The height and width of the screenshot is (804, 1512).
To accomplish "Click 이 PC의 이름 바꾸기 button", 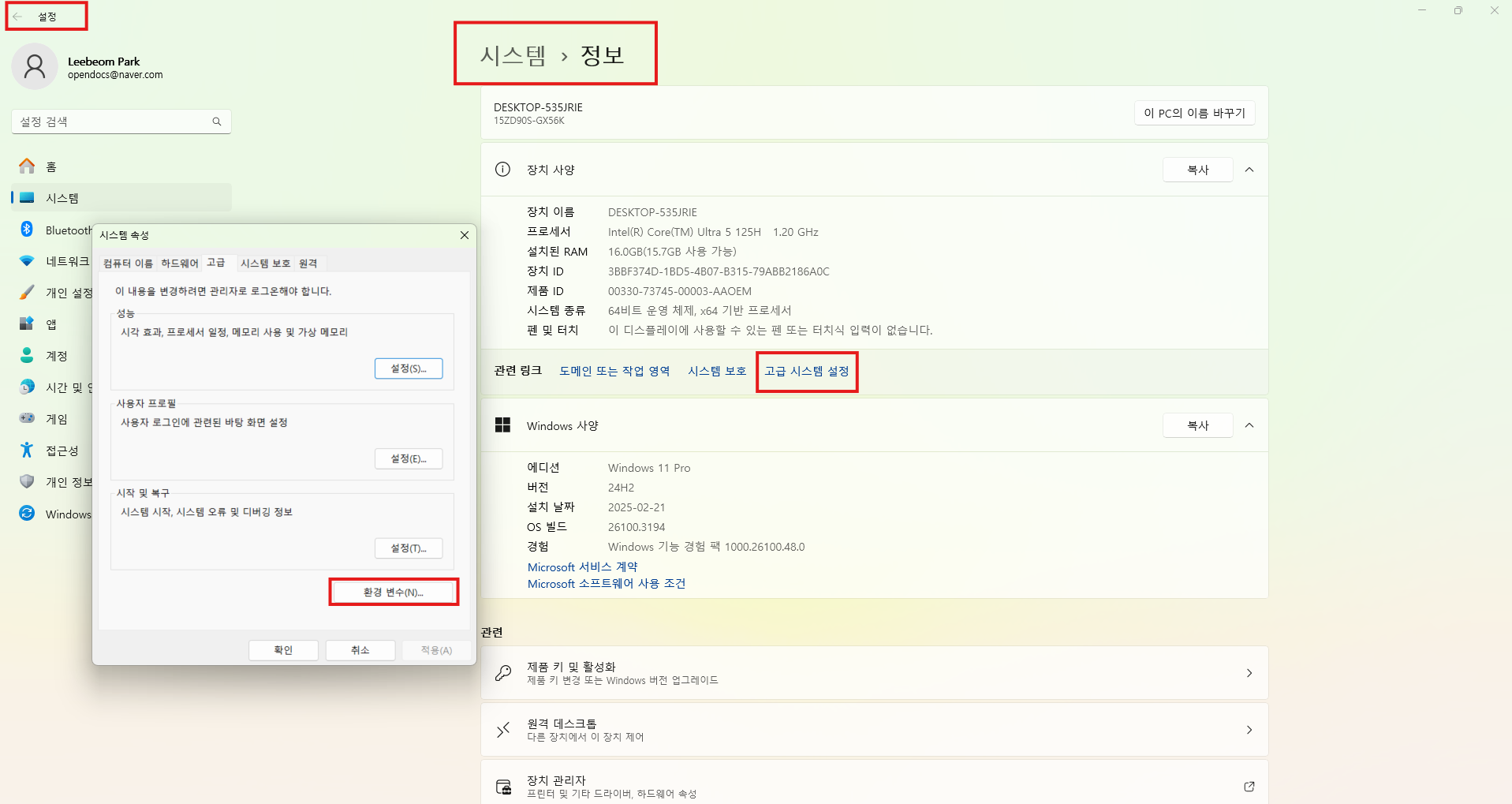I will [x=1194, y=113].
